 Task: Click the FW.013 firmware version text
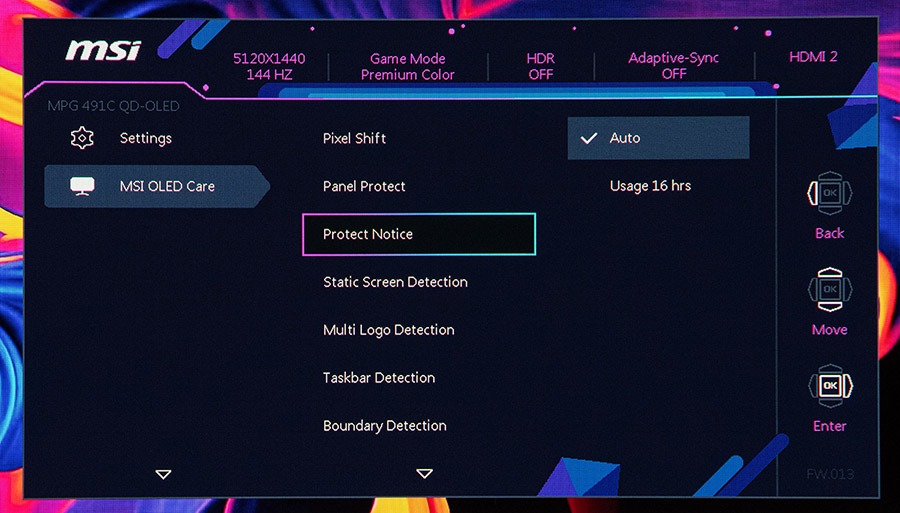pos(830,475)
